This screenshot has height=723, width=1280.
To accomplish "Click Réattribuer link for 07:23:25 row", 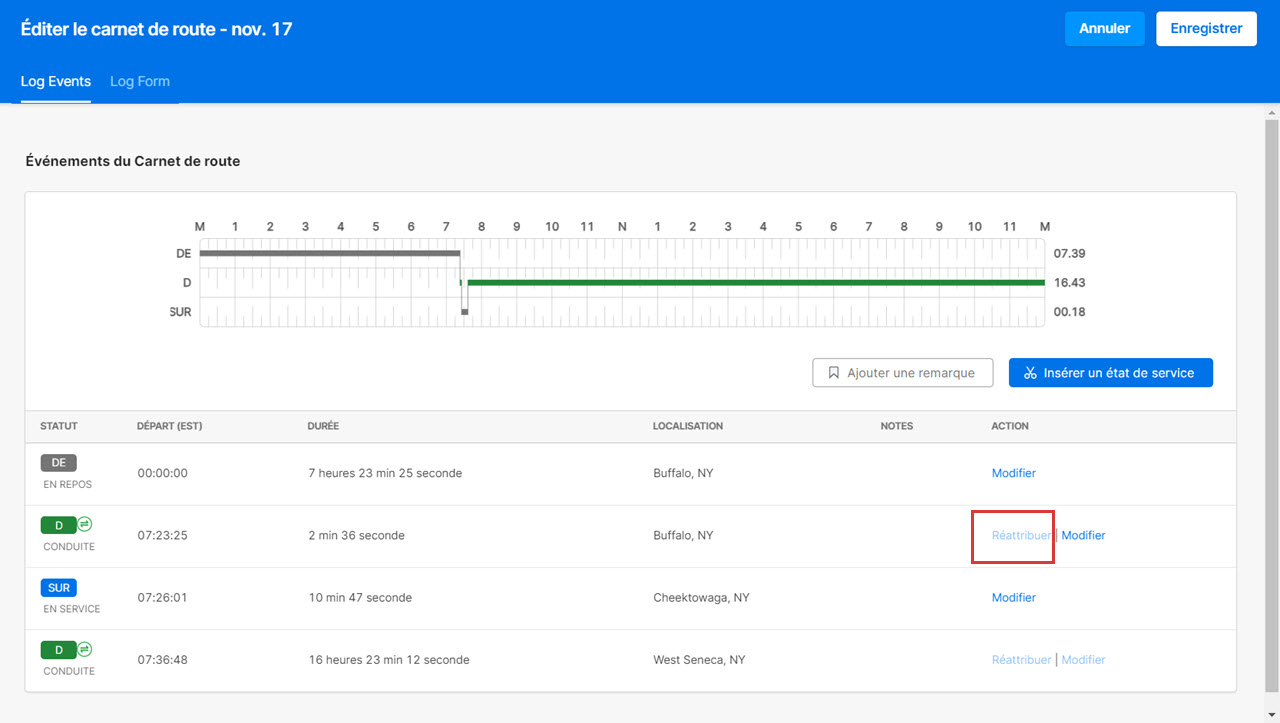I will point(1021,535).
